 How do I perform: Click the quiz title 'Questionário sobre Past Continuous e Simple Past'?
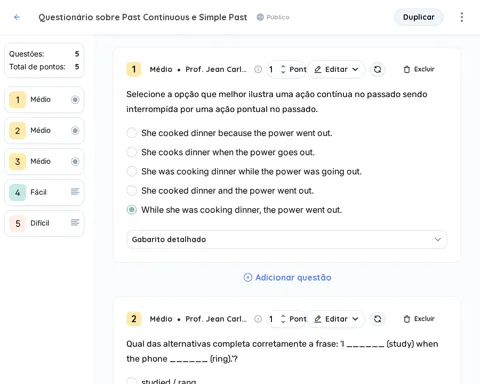click(143, 17)
